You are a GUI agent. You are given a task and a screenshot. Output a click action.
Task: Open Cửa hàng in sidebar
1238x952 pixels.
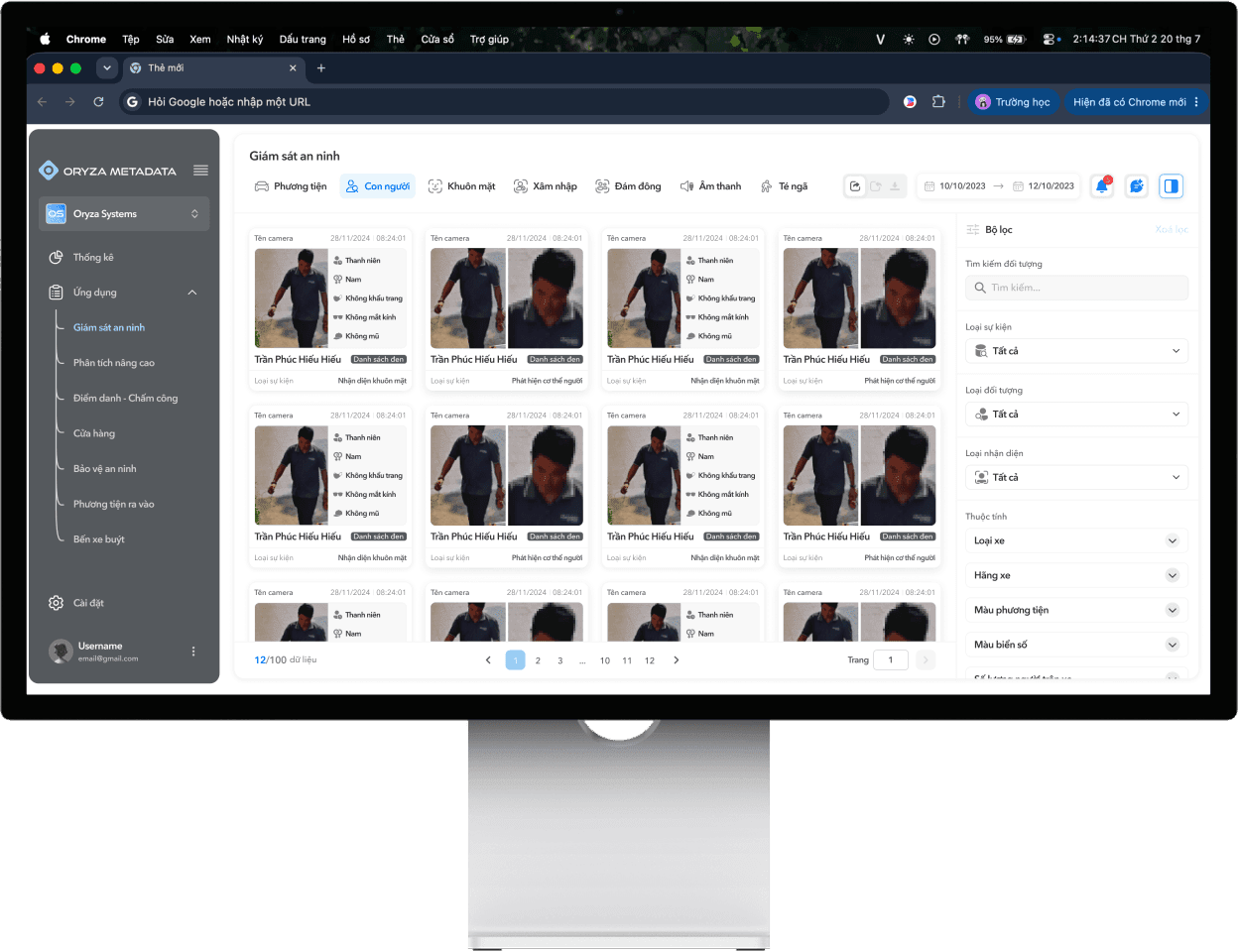point(94,433)
